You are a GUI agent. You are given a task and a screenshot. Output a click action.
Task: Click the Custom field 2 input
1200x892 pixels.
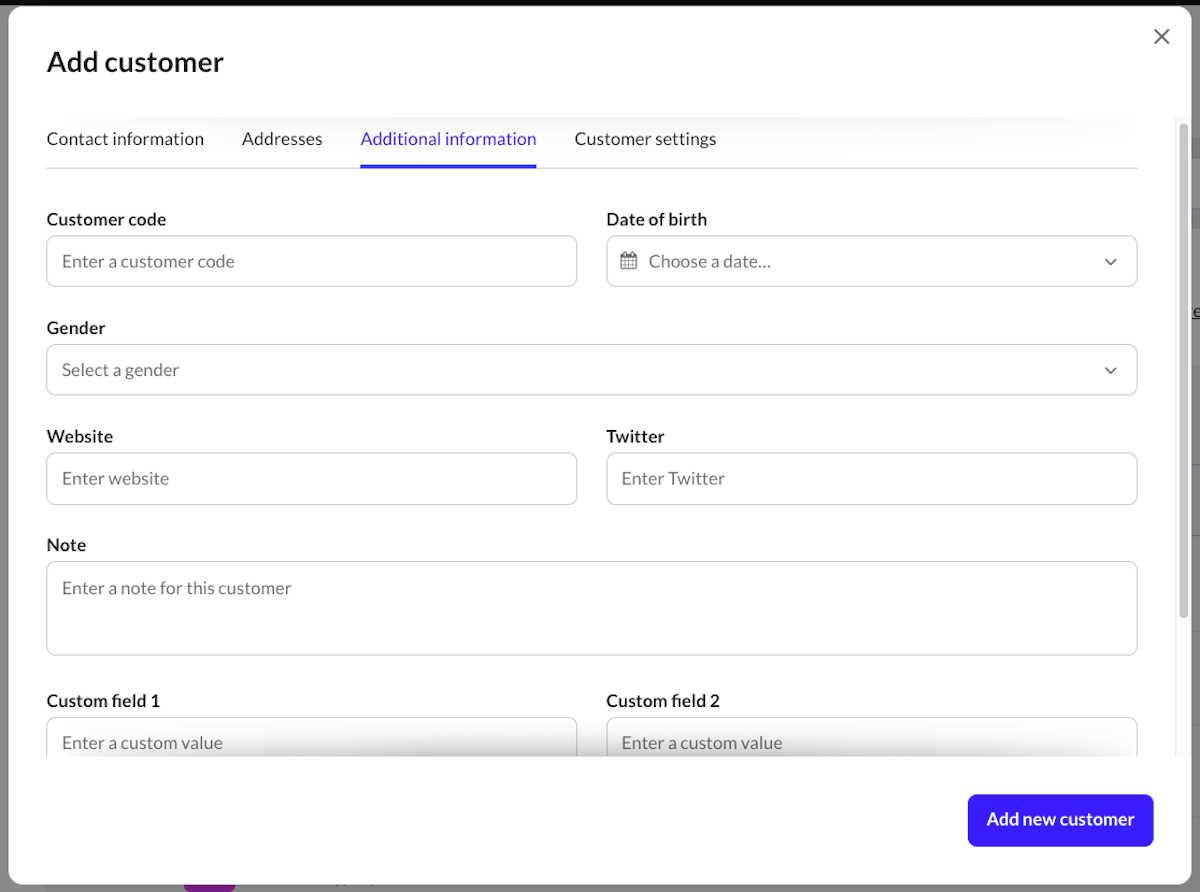pyautogui.click(x=872, y=737)
